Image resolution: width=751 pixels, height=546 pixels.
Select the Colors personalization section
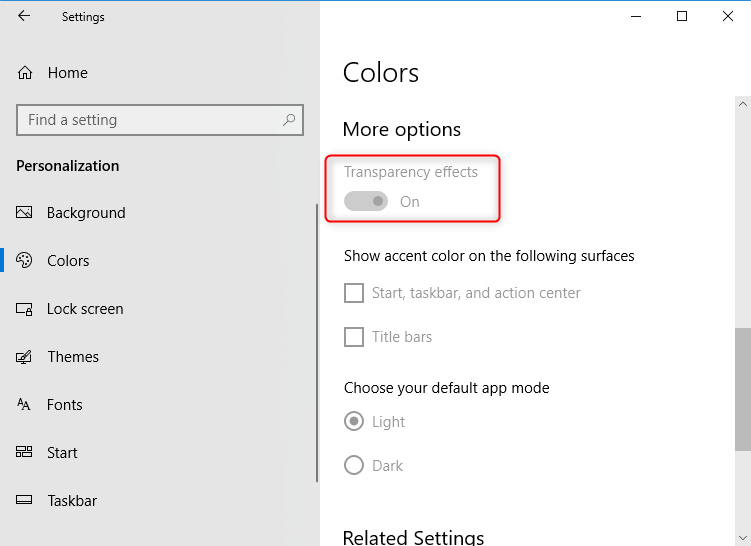(68, 261)
